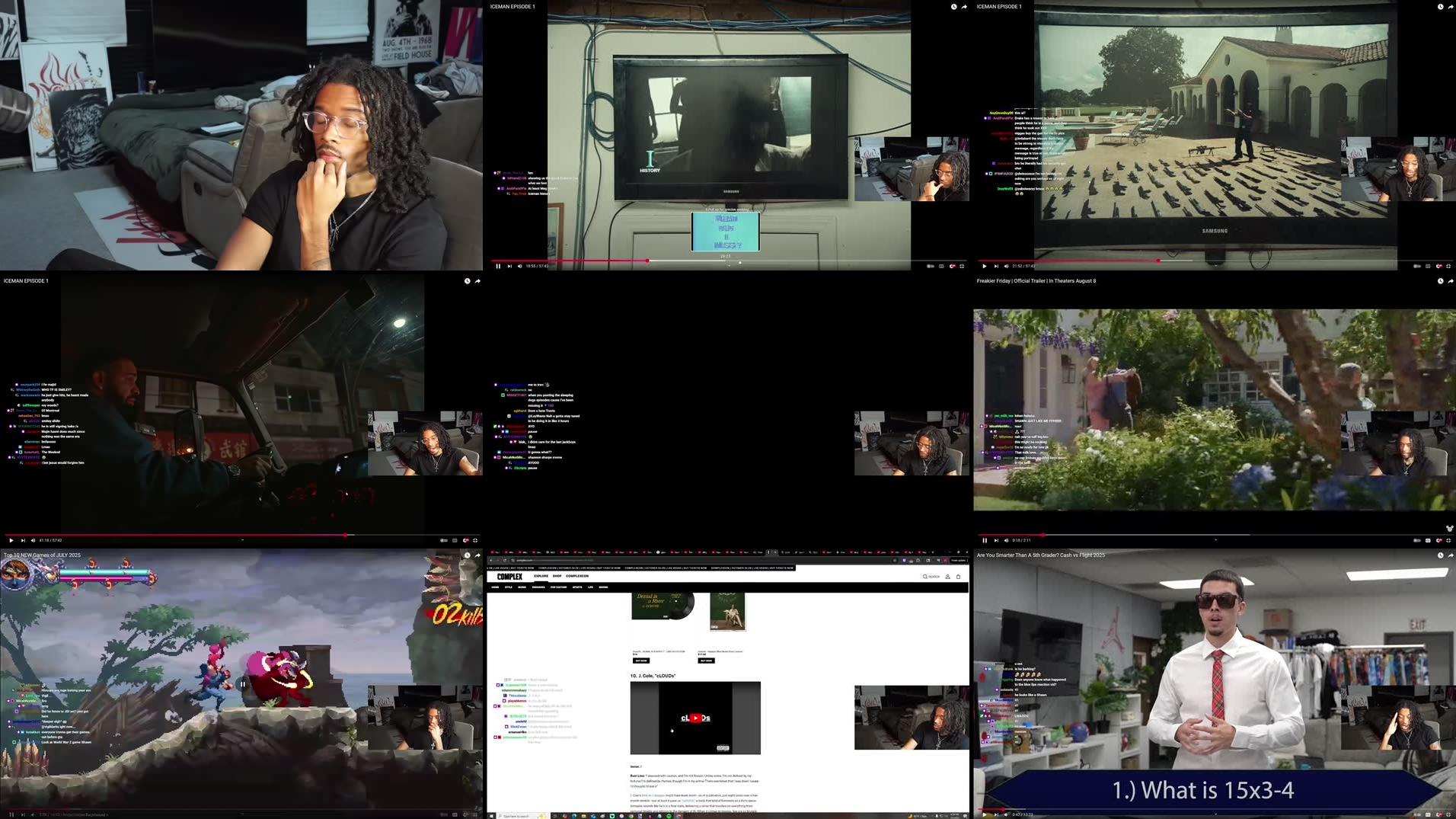The image size is (1456, 819).
Task: Seek using the 18:55 ICEMAN progress bar
Action: pyautogui.click(x=728, y=261)
